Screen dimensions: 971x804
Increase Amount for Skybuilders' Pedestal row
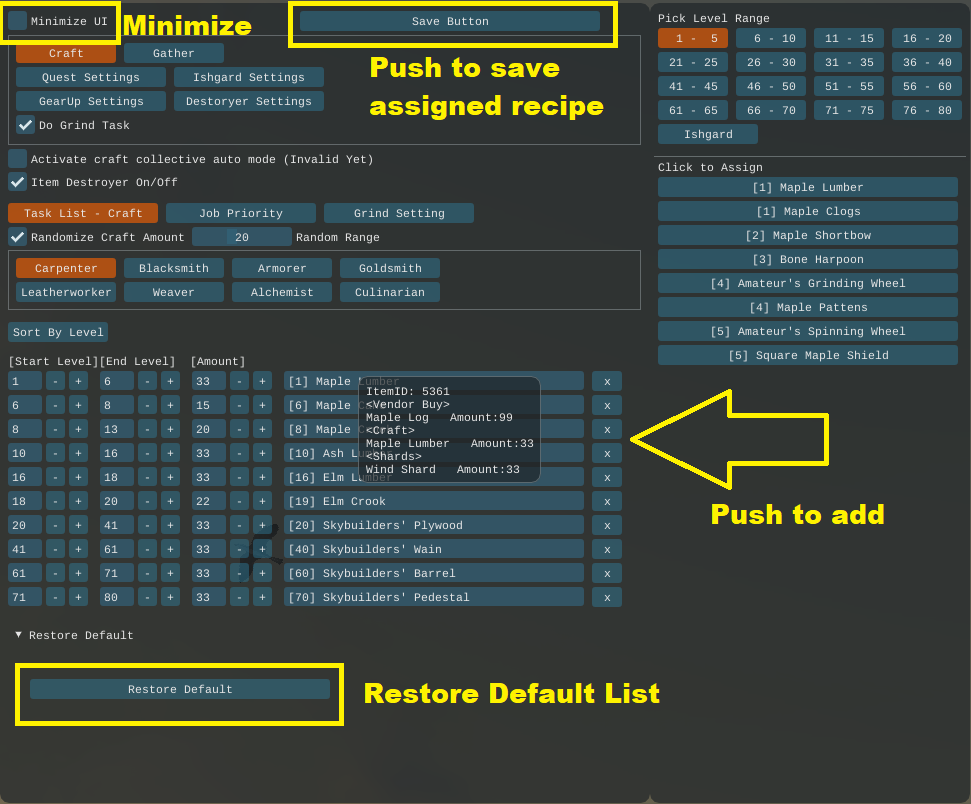pyautogui.click(x=262, y=597)
